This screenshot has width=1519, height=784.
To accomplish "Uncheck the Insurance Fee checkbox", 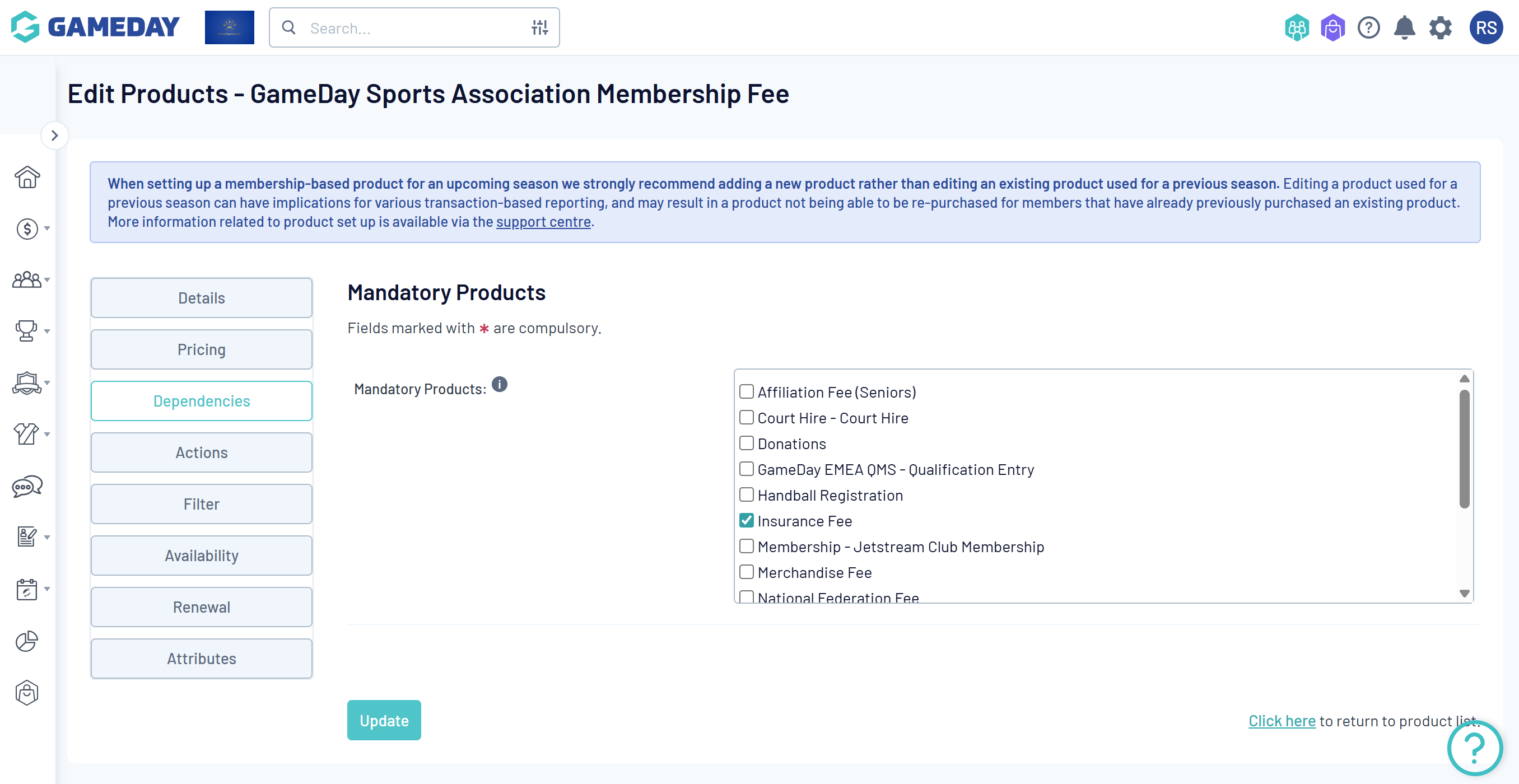I will click(x=747, y=520).
